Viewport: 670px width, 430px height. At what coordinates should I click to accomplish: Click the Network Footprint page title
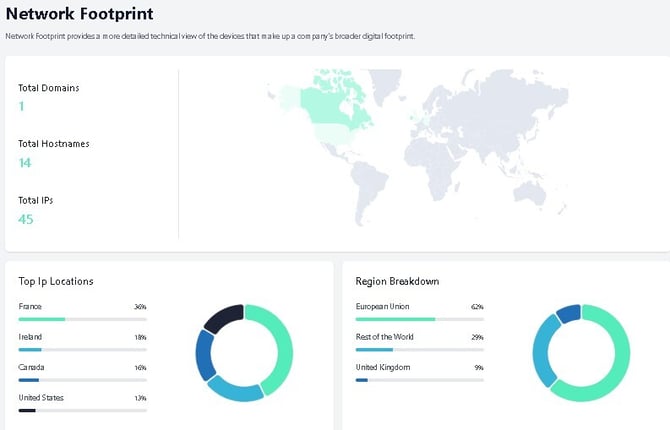coord(79,13)
